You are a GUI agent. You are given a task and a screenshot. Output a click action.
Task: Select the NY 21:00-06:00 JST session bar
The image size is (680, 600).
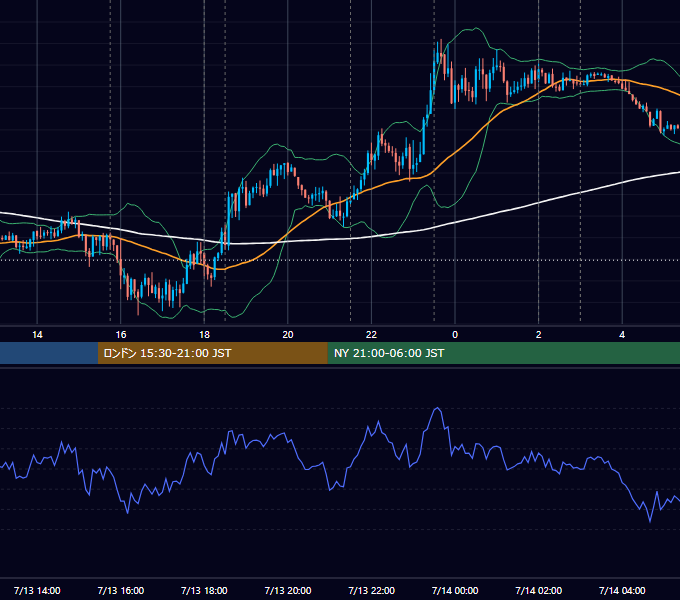(503, 353)
